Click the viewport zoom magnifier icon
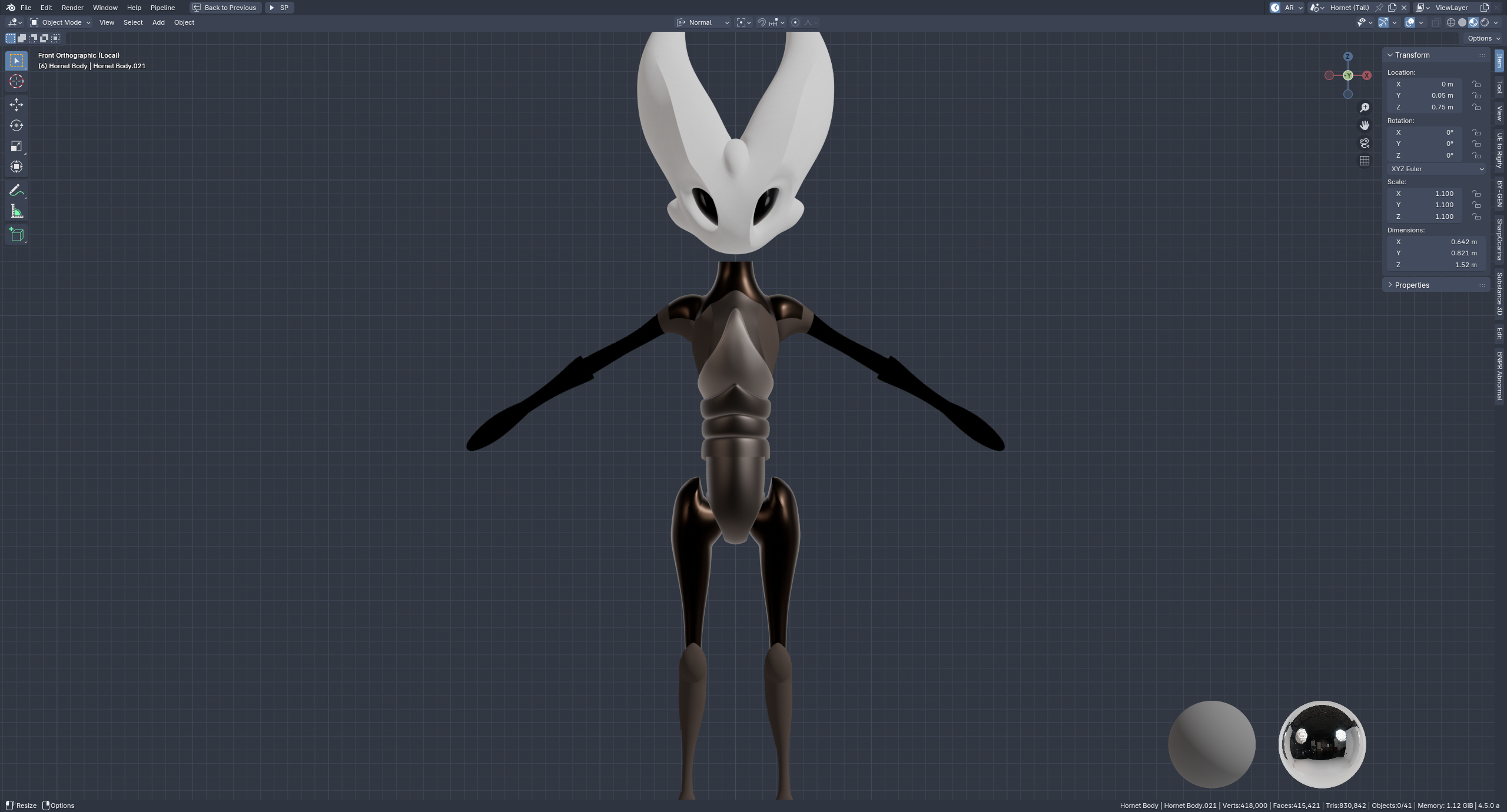The height and width of the screenshot is (812, 1507). coord(1365,107)
